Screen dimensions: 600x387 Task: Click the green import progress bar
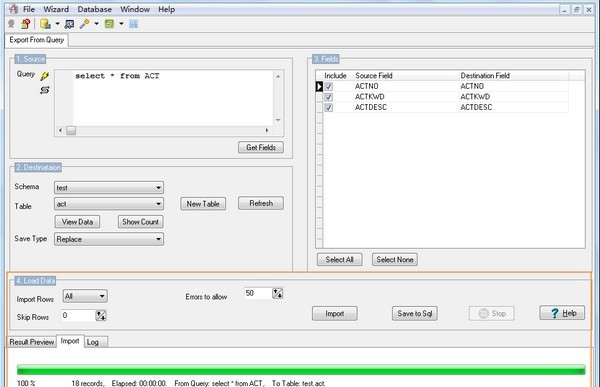click(301, 369)
